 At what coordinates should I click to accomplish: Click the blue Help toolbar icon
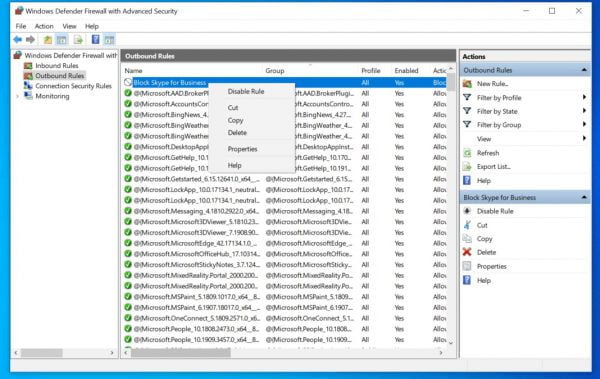(95, 39)
